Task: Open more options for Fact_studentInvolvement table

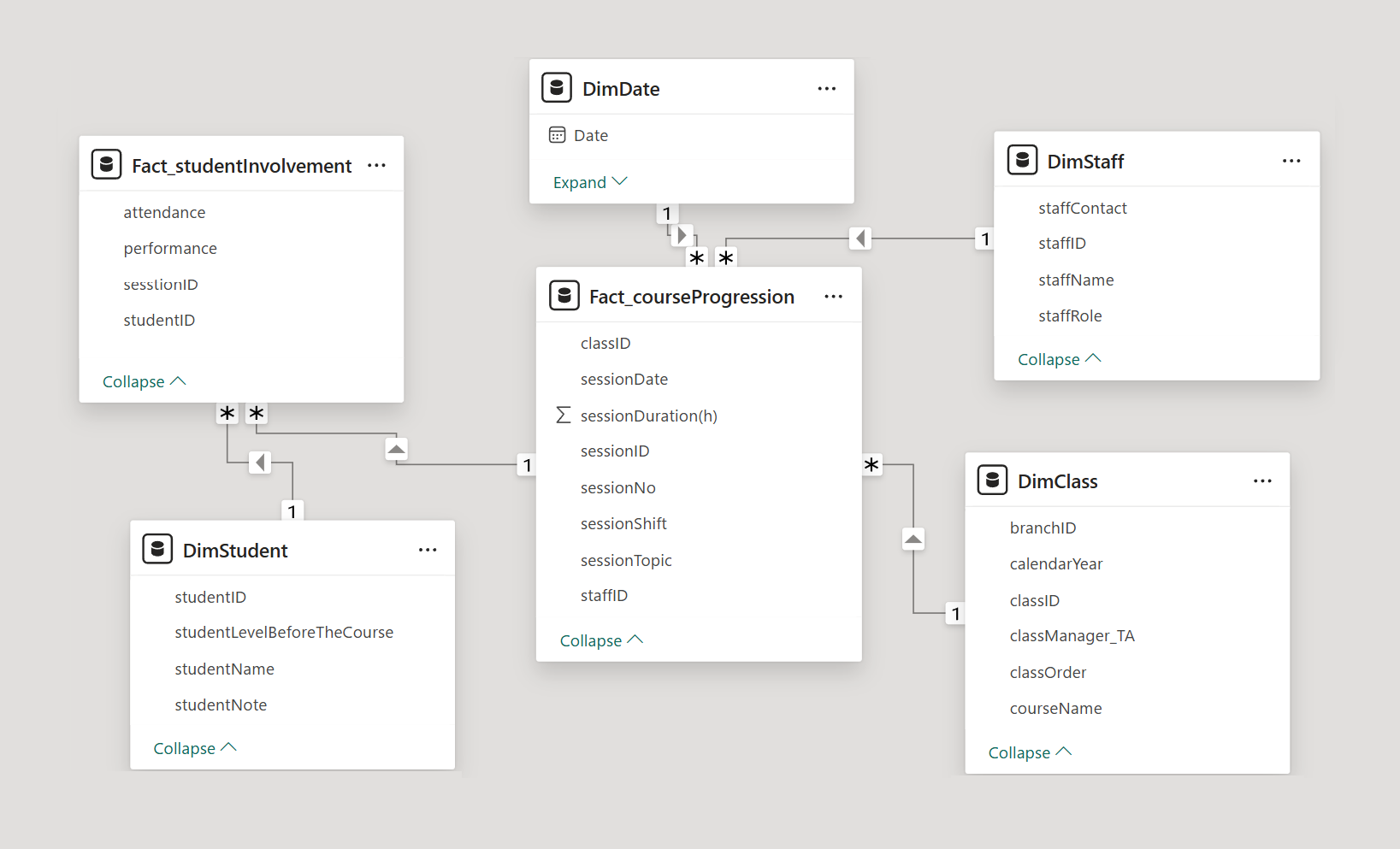Action: (376, 166)
